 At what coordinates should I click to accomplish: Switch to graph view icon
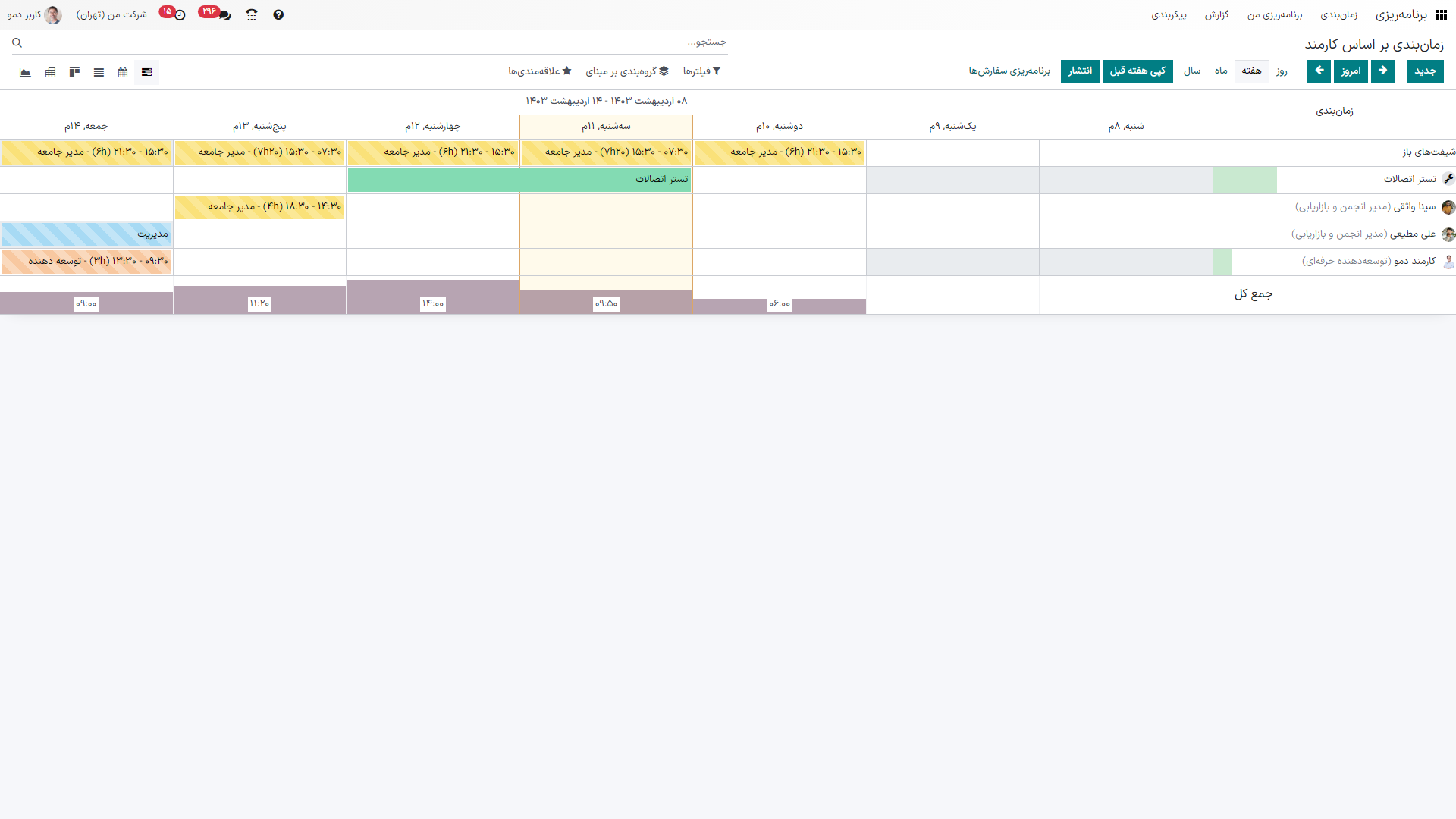click(x=25, y=73)
